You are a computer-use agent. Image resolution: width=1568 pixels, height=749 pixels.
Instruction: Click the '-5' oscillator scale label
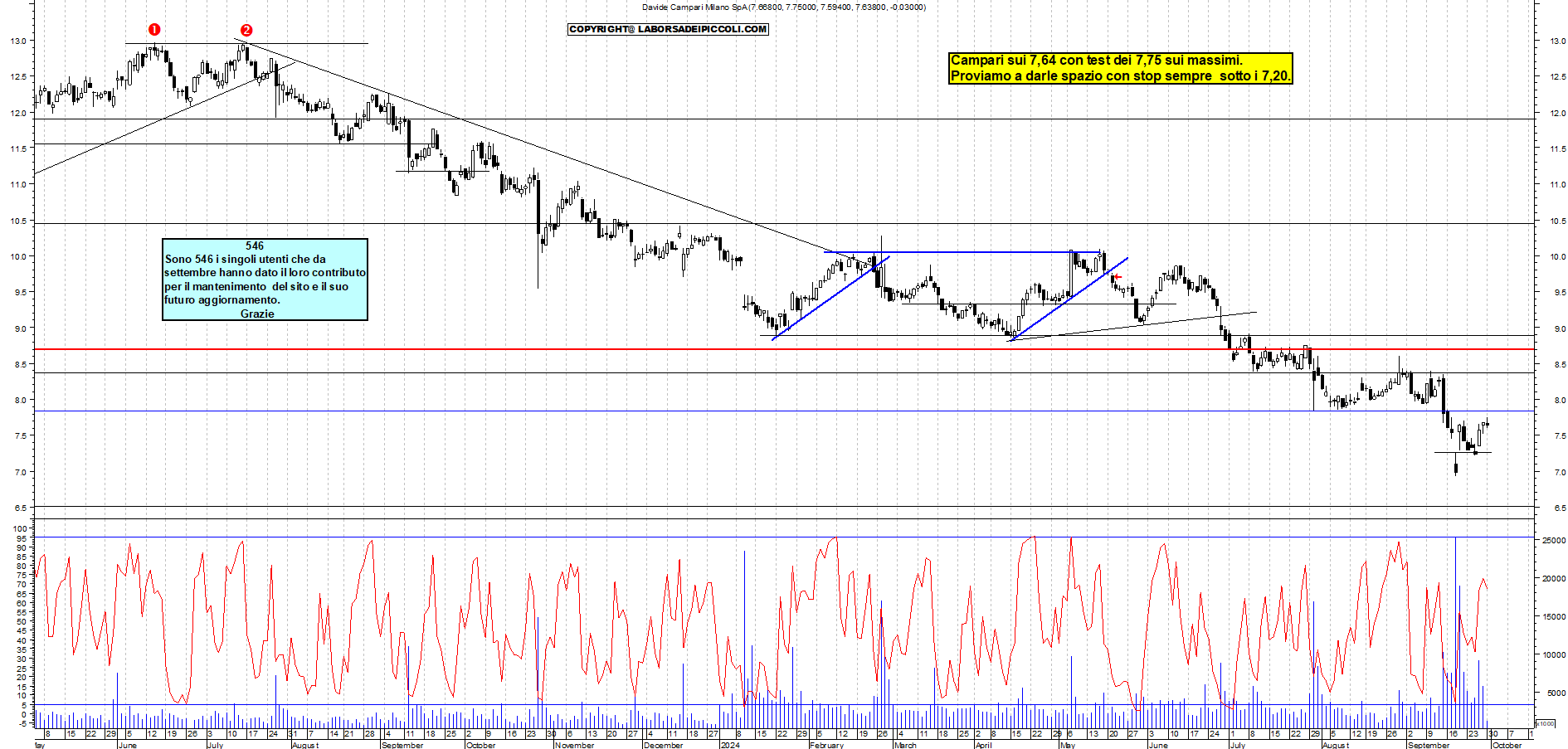pos(22,723)
